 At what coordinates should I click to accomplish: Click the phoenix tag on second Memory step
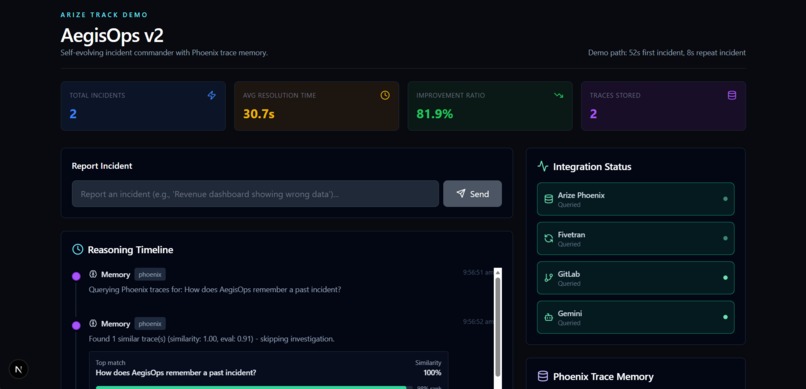pos(150,324)
